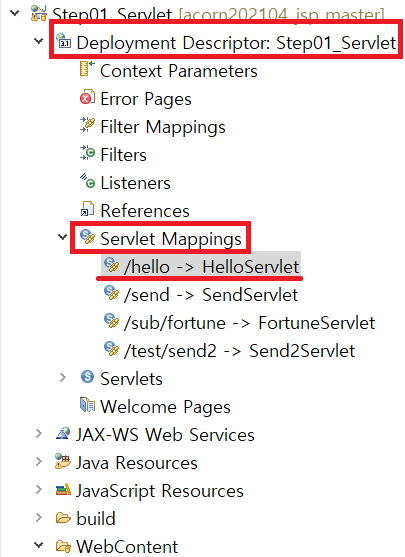Expand the JavaScript Resources node
405x557 pixels.
coord(39,490)
